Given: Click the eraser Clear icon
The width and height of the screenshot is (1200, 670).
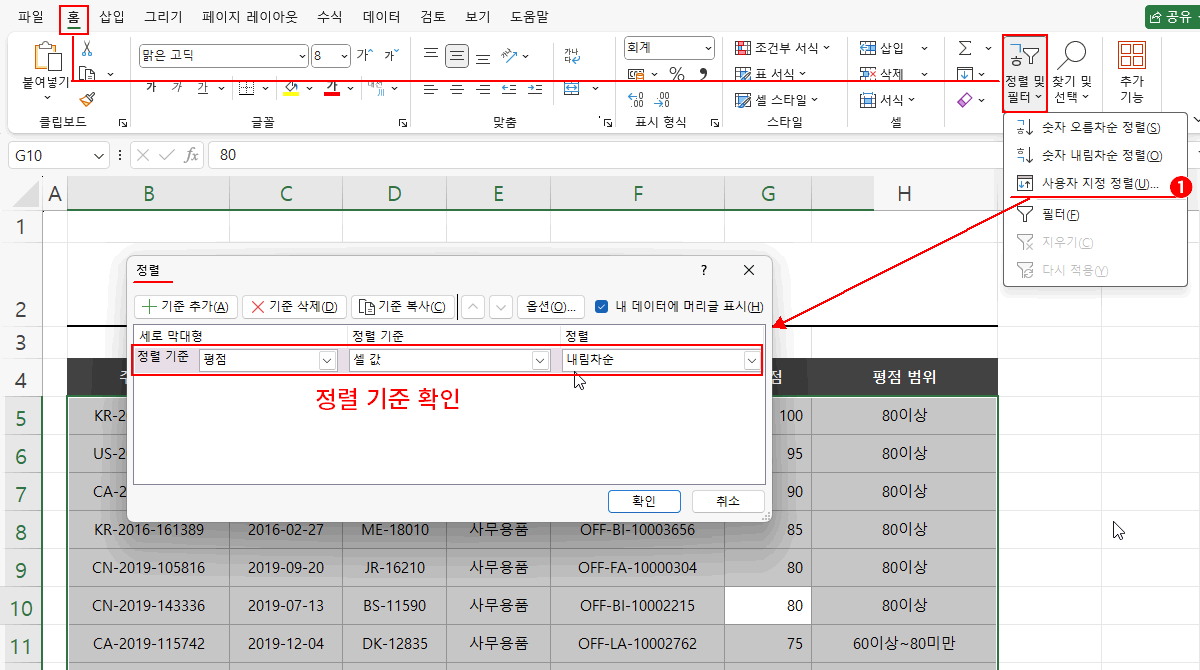Looking at the screenshot, I should tap(965, 100).
